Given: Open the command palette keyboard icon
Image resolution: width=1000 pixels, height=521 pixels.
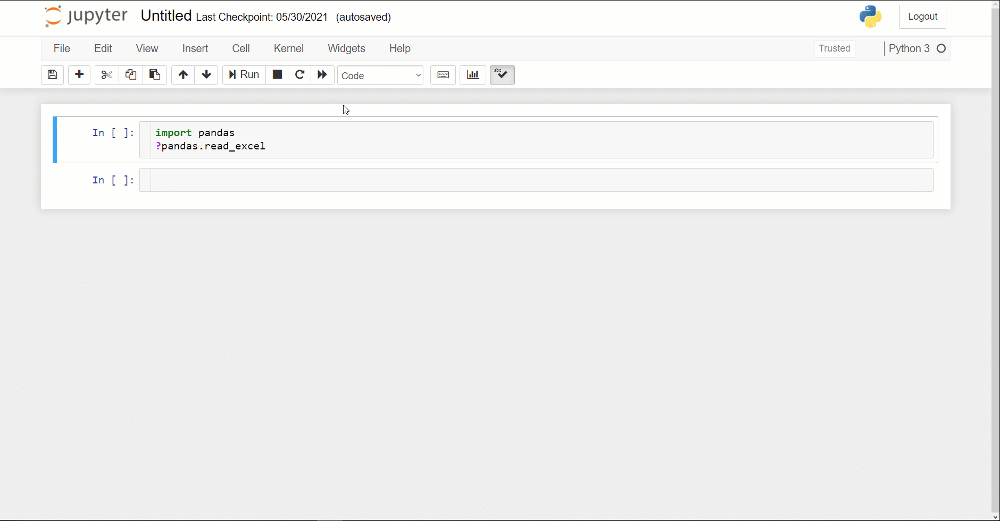Looking at the screenshot, I should pyautogui.click(x=443, y=75).
